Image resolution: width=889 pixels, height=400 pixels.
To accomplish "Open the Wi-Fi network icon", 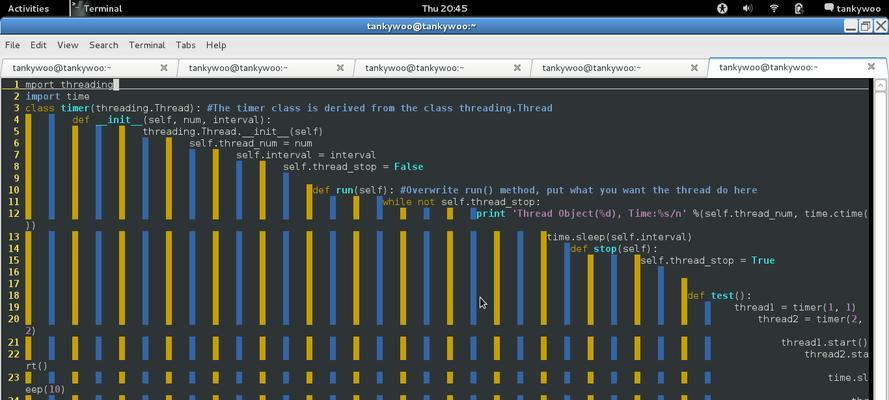I will click(x=774, y=8).
